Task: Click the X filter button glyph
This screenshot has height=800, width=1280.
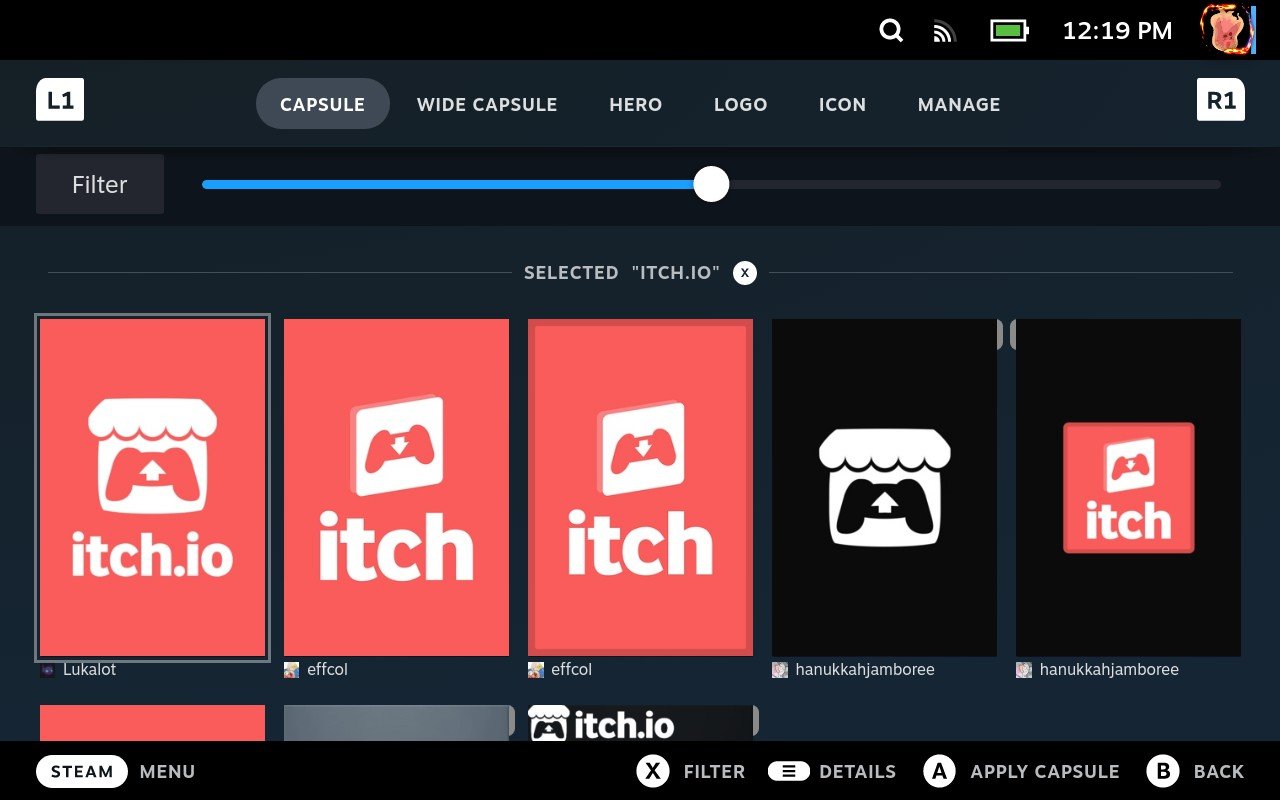Action: tap(652, 771)
